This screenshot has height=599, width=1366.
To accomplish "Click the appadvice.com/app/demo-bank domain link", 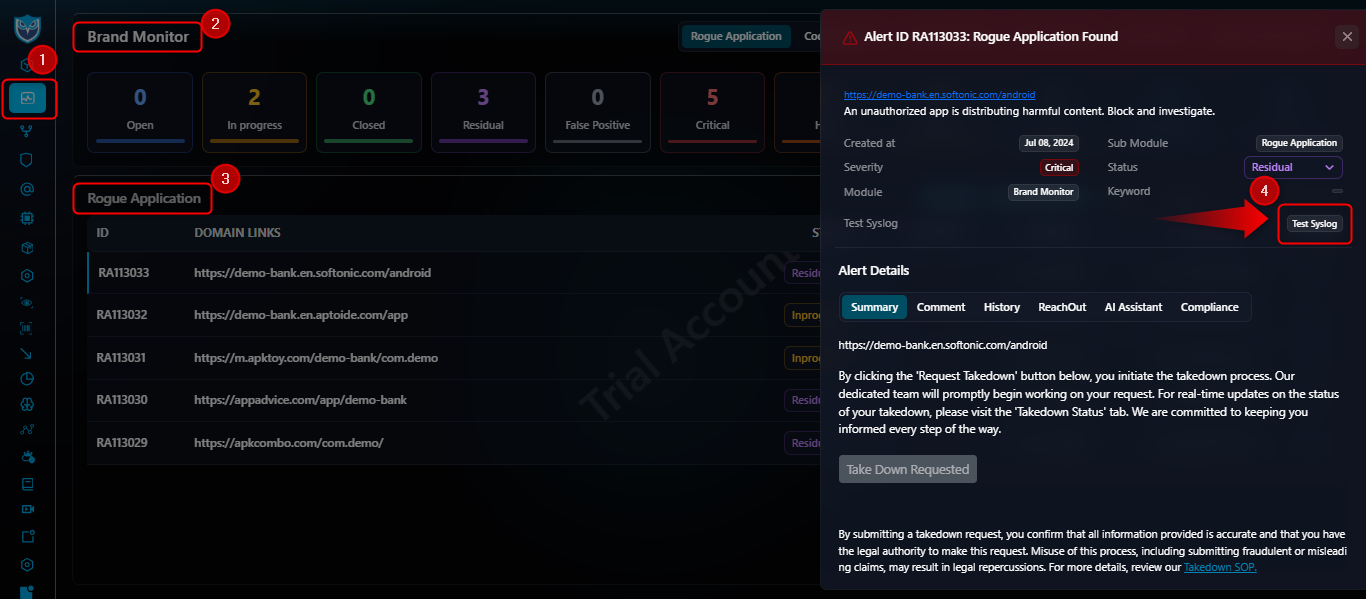I will tap(300, 400).
